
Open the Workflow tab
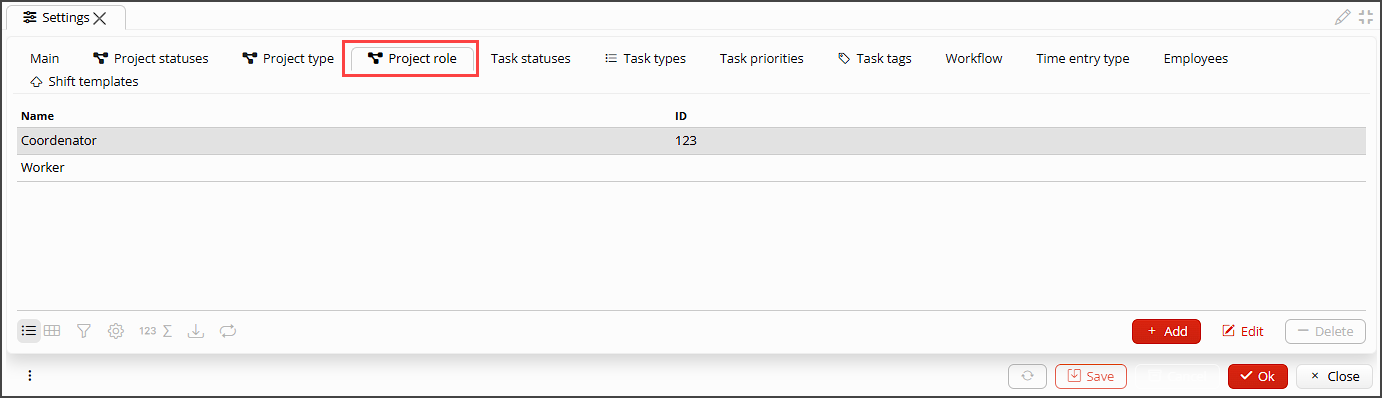click(973, 58)
